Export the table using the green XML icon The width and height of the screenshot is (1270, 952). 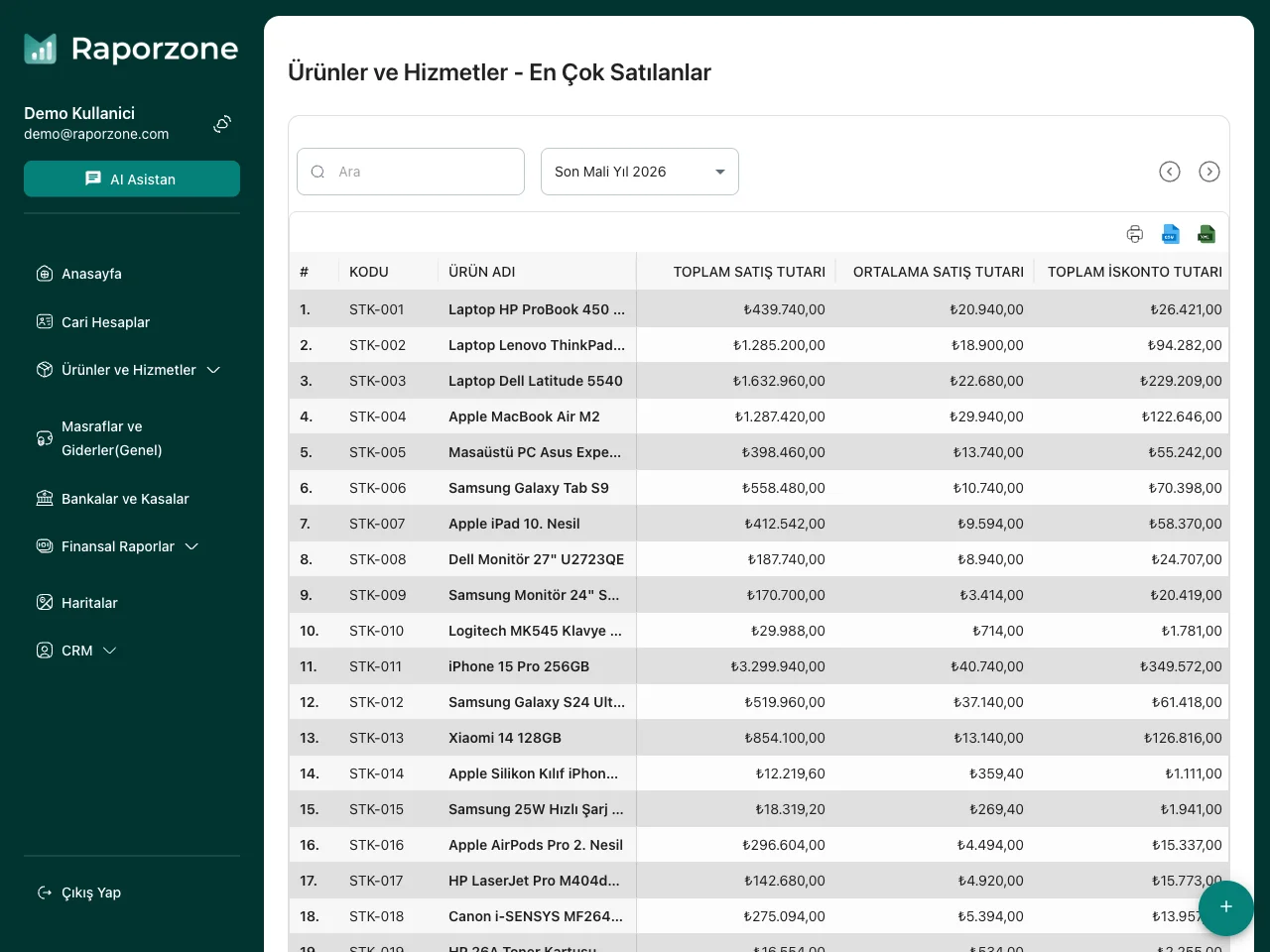[1206, 234]
